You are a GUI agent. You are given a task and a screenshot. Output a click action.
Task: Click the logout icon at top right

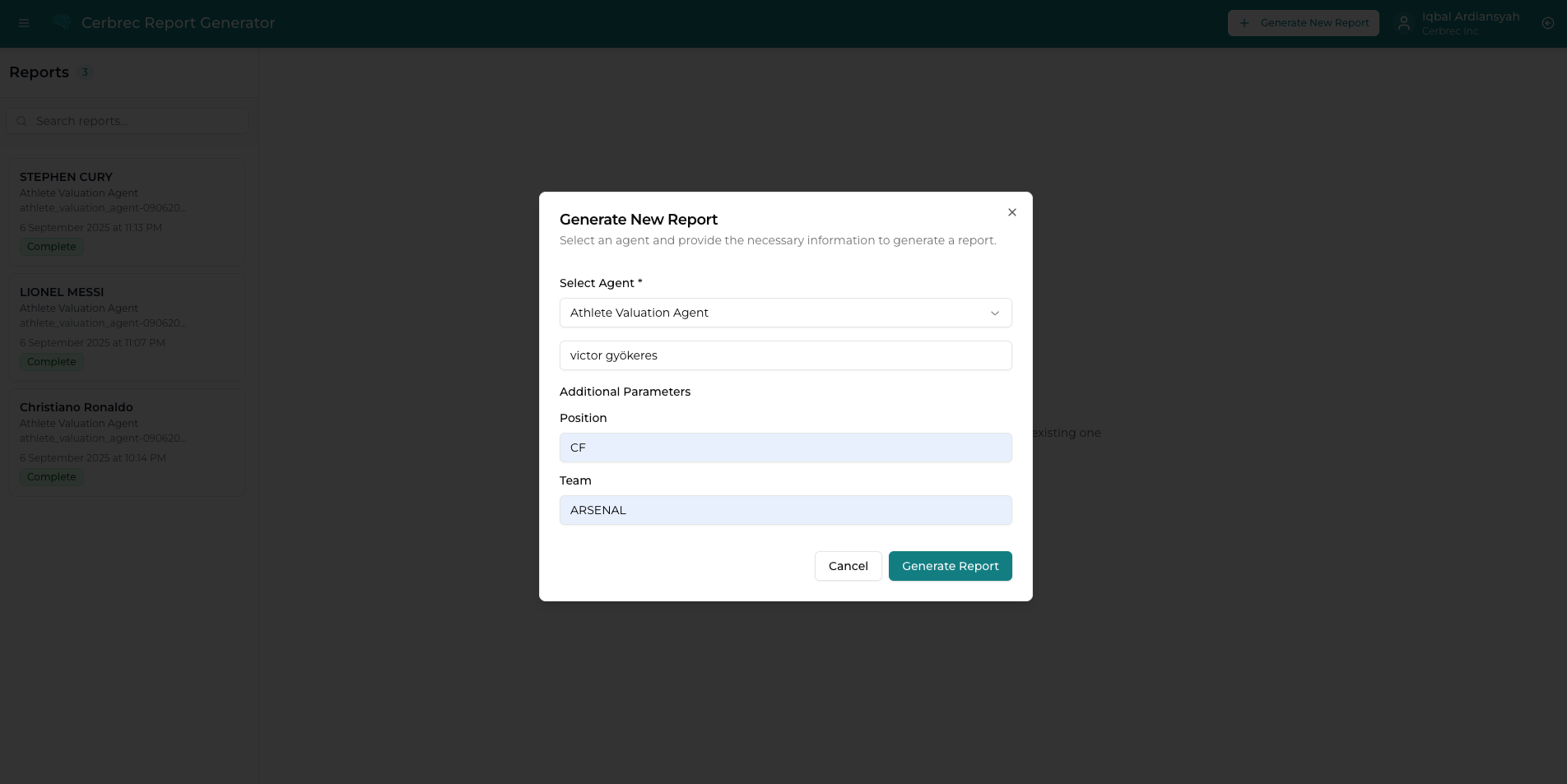pyautogui.click(x=1547, y=23)
